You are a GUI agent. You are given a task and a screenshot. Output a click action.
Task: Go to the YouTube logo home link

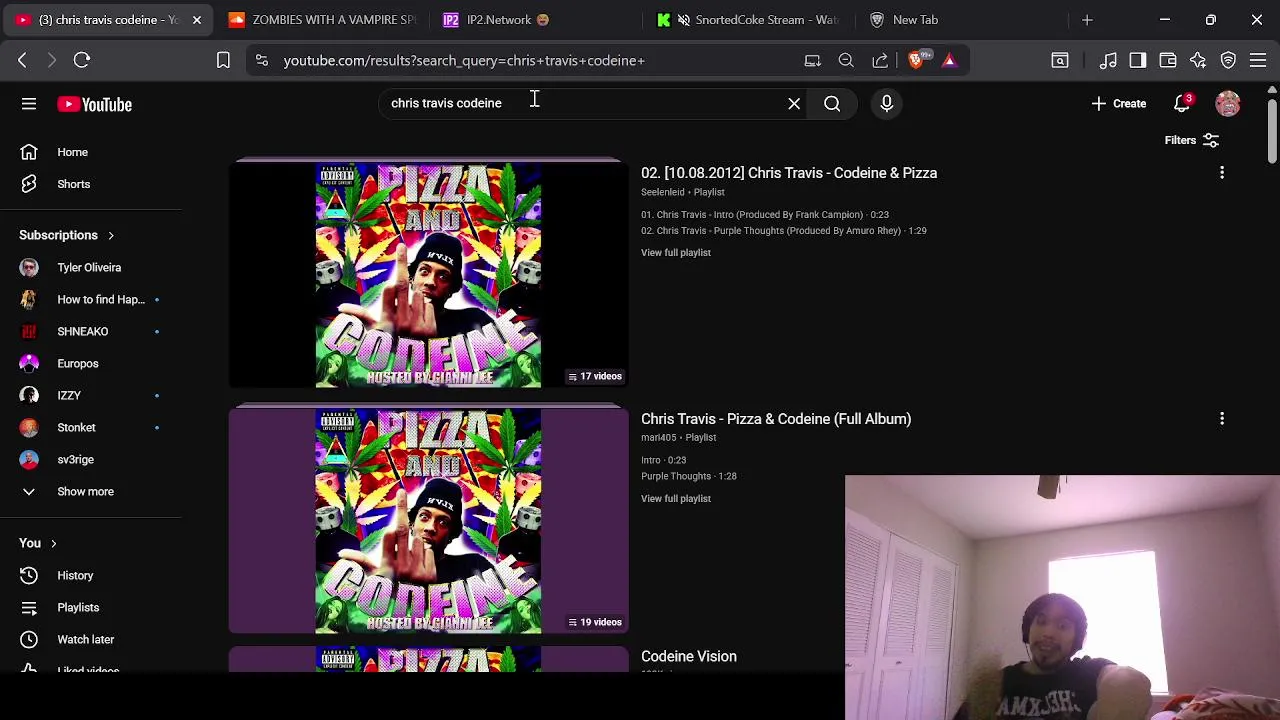pos(94,104)
